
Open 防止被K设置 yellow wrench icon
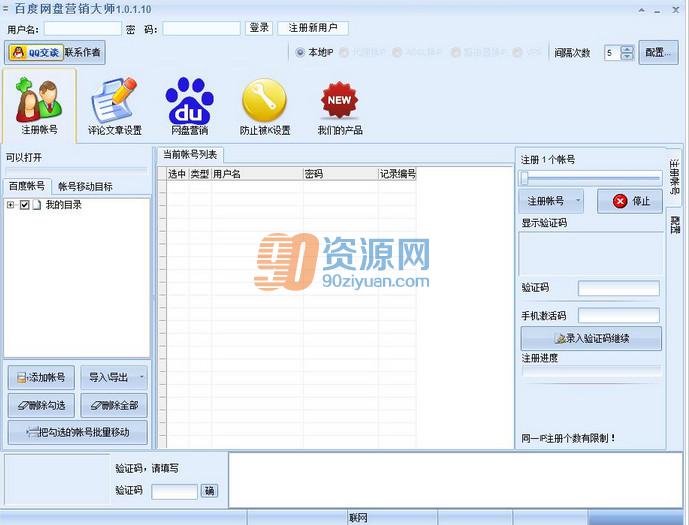[x=265, y=106]
